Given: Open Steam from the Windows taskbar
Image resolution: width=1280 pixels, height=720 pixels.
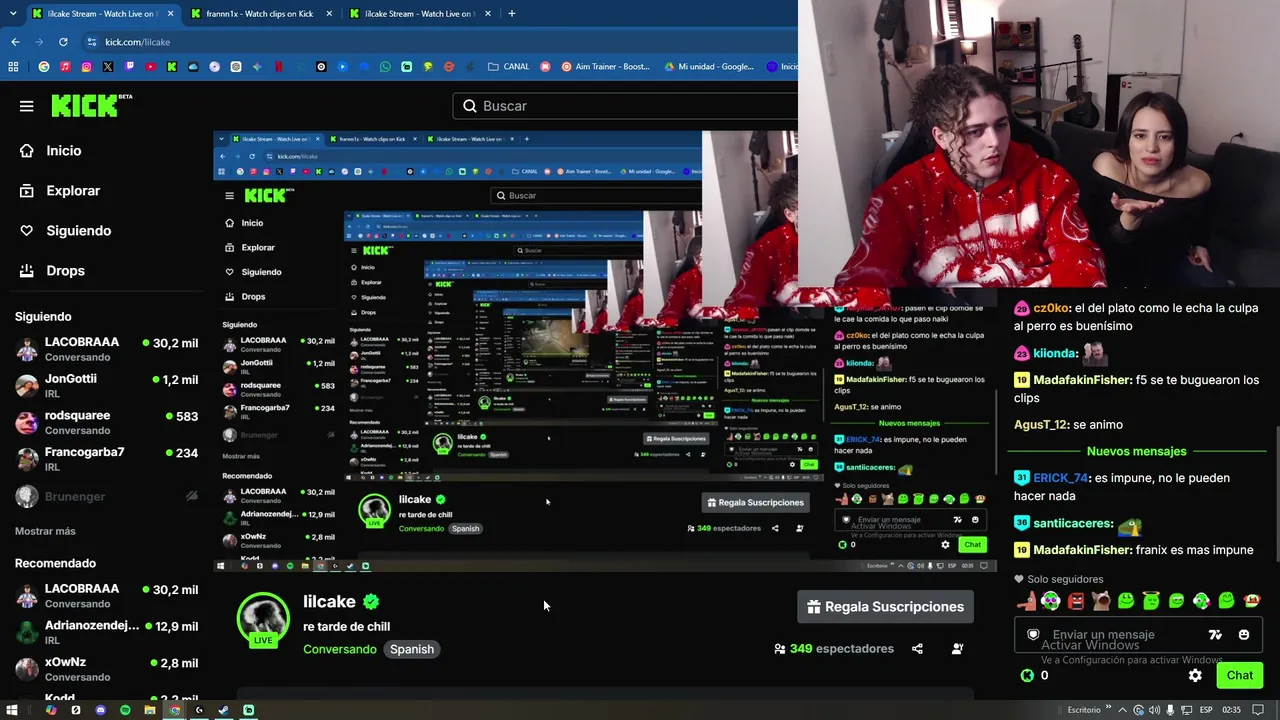Looking at the screenshot, I should point(223,710).
